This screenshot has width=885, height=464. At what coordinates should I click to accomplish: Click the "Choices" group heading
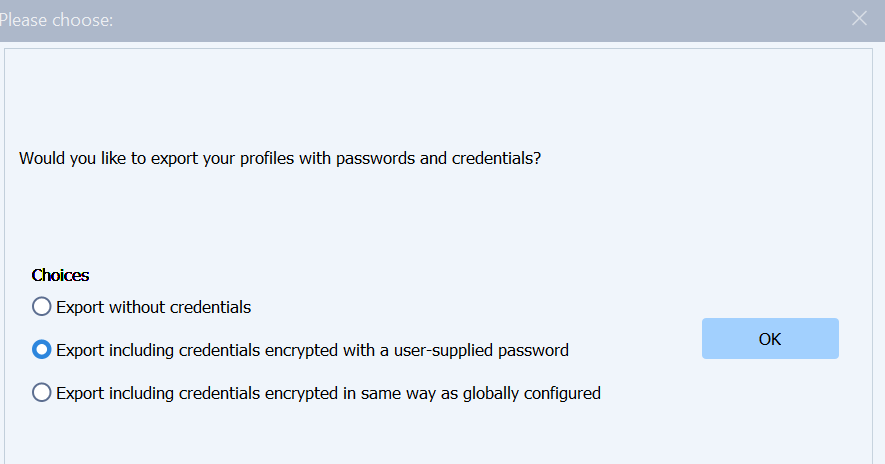(x=60, y=275)
